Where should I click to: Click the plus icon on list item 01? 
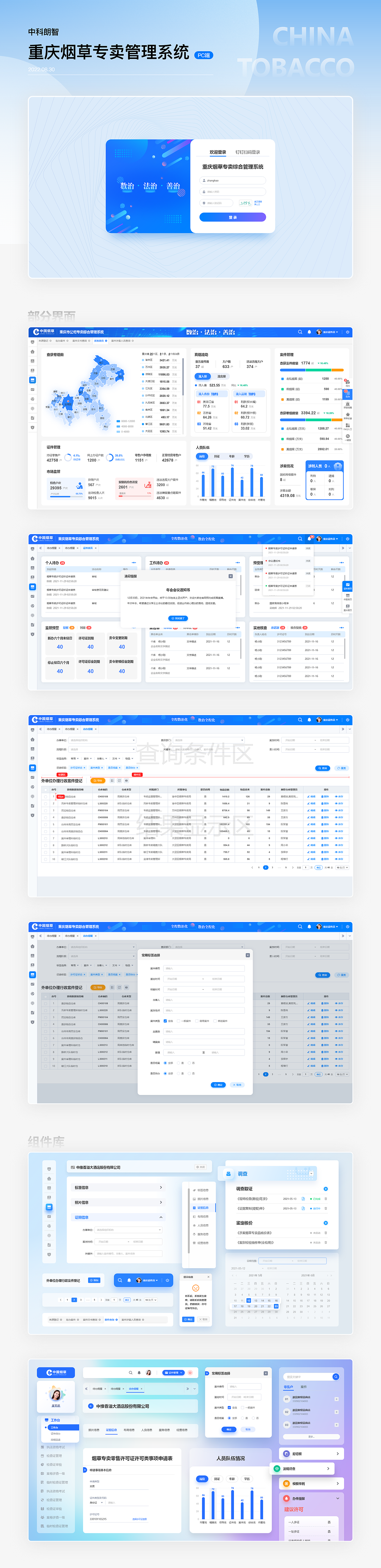coord(336,1399)
